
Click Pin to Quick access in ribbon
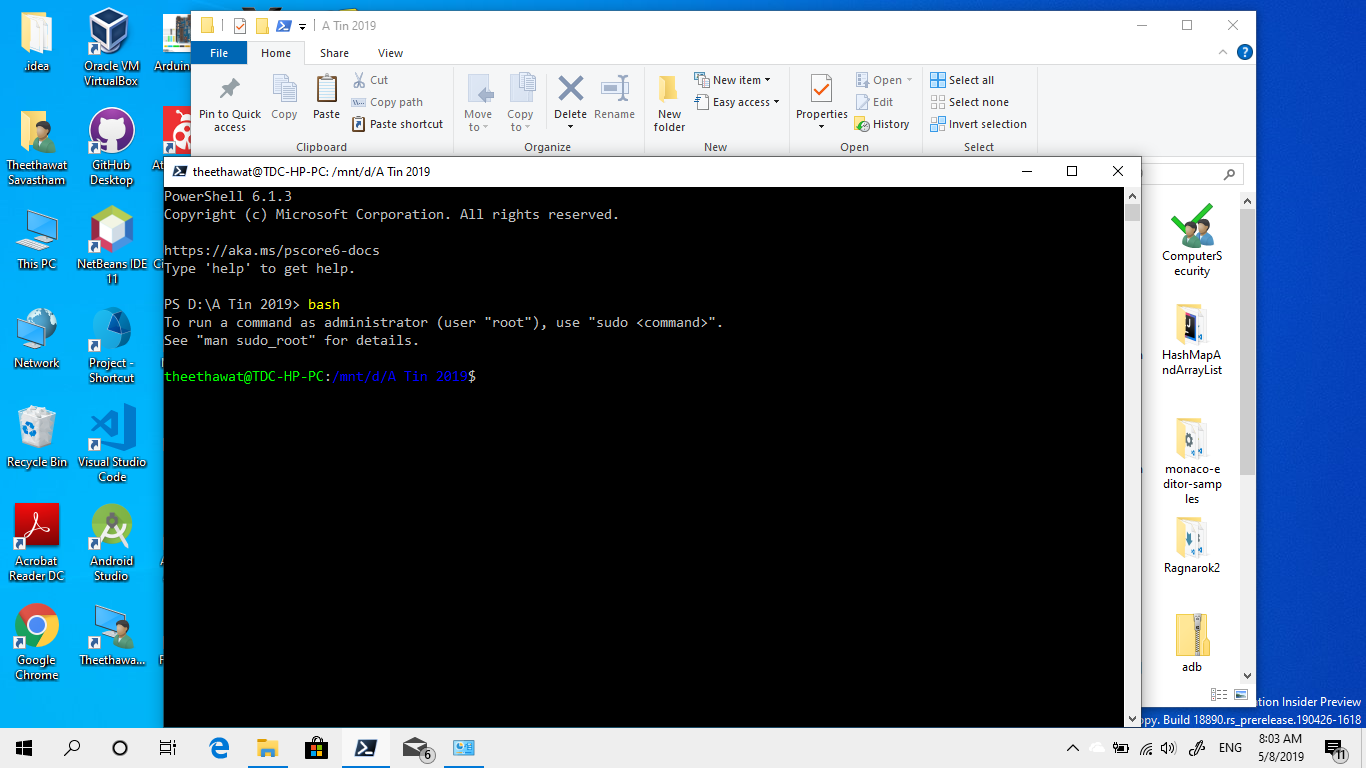pyautogui.click(x=230, y=104)
